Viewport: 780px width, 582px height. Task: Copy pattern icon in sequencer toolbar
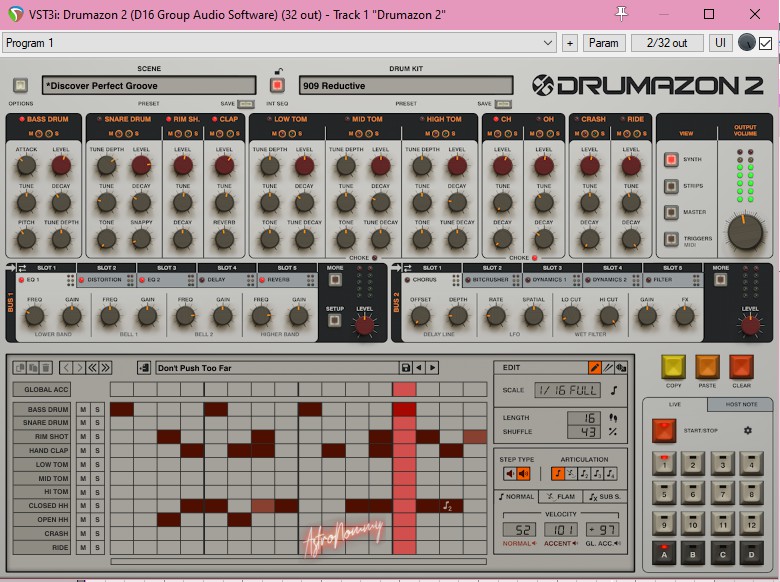pyautogui.click(x=20, y=368)
